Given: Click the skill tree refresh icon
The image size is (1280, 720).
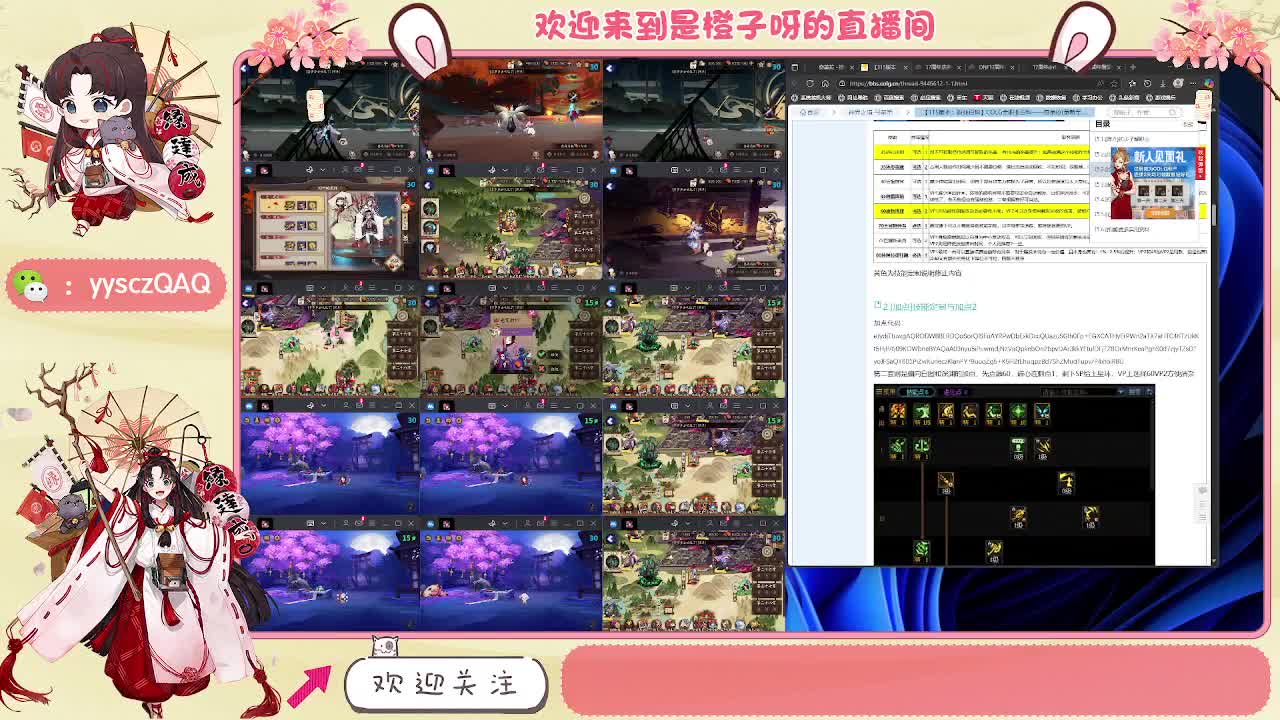Looking at the screenshot, I should point(1149,392).
